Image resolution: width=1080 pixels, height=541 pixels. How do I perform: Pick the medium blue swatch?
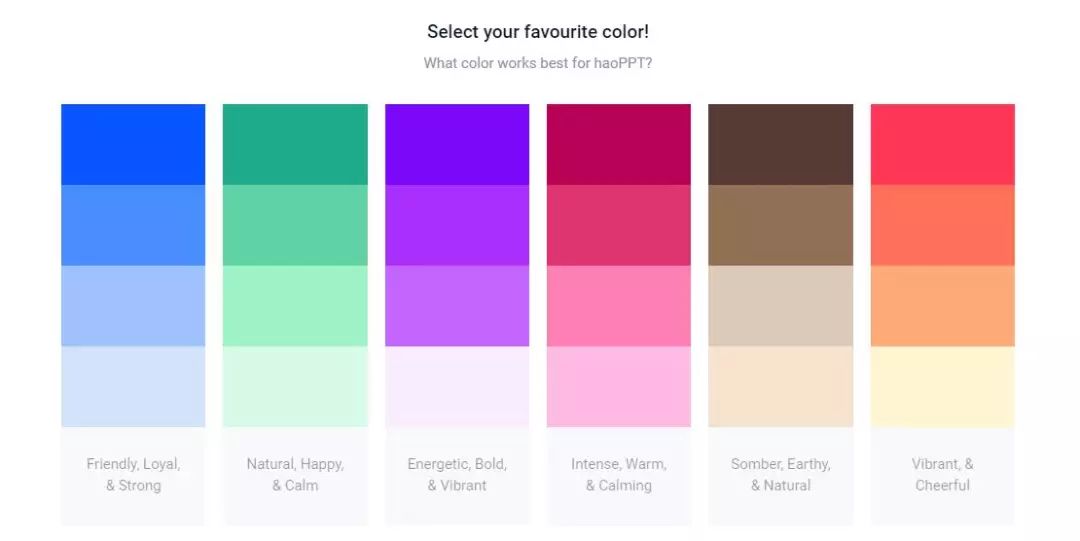(133, 225)
